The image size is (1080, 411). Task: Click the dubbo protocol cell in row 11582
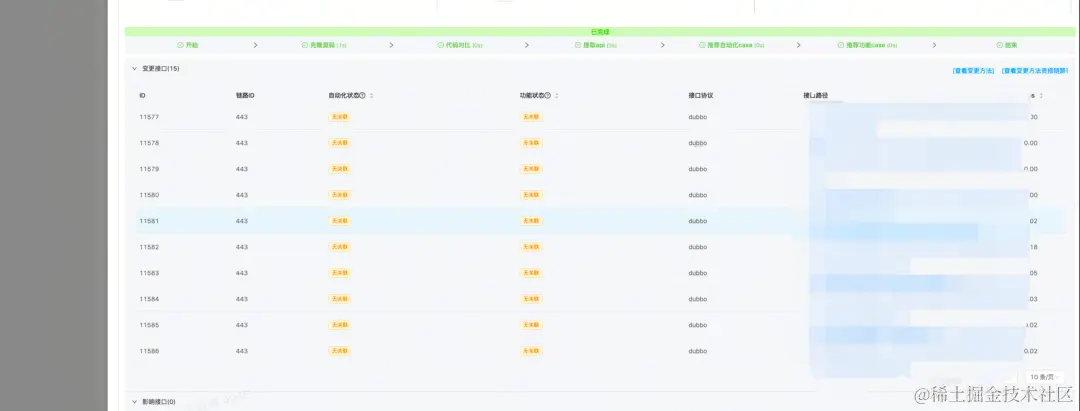[698, 247]
